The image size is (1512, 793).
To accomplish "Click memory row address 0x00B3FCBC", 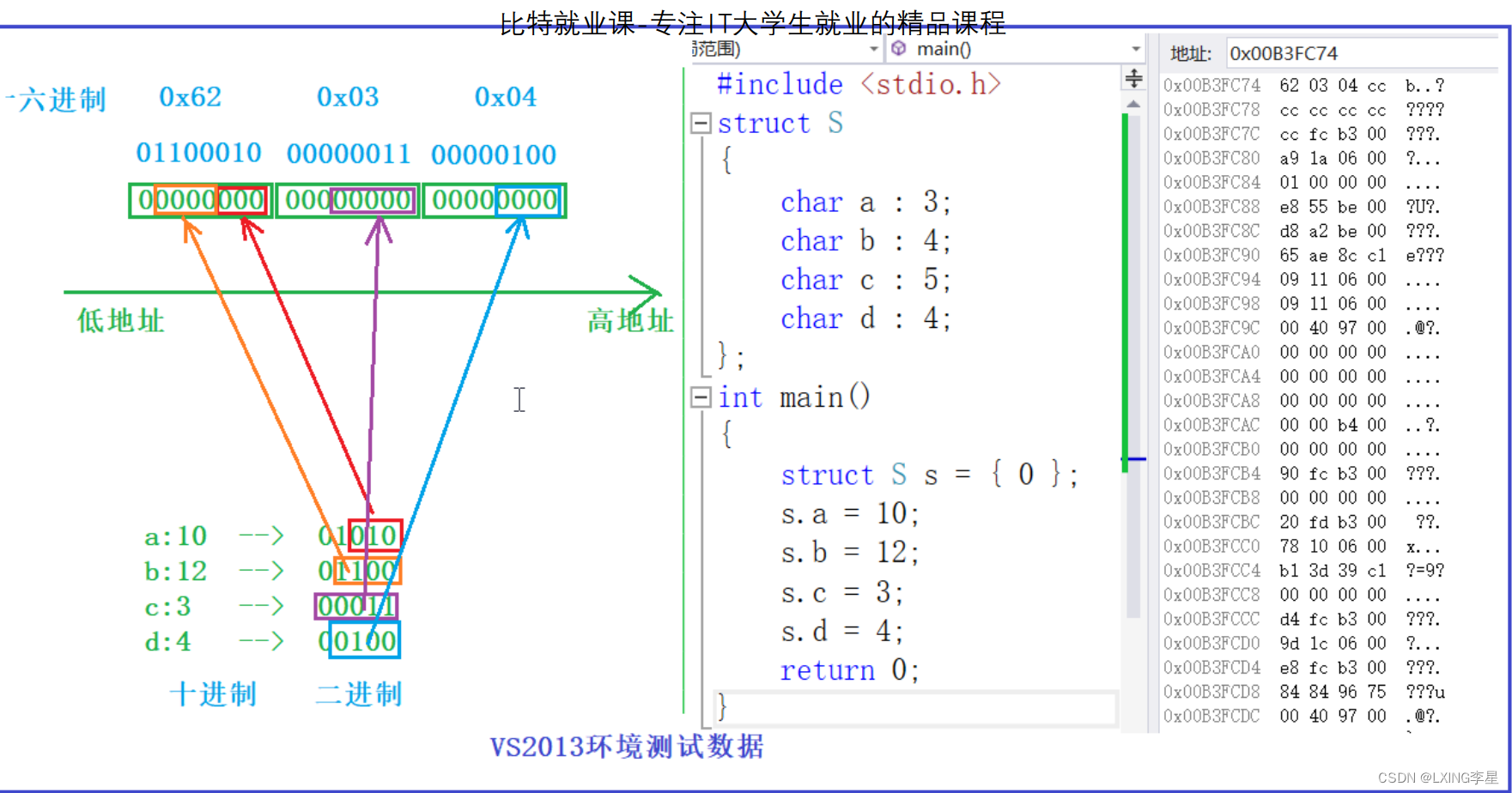I will (x=1211, y=522).
